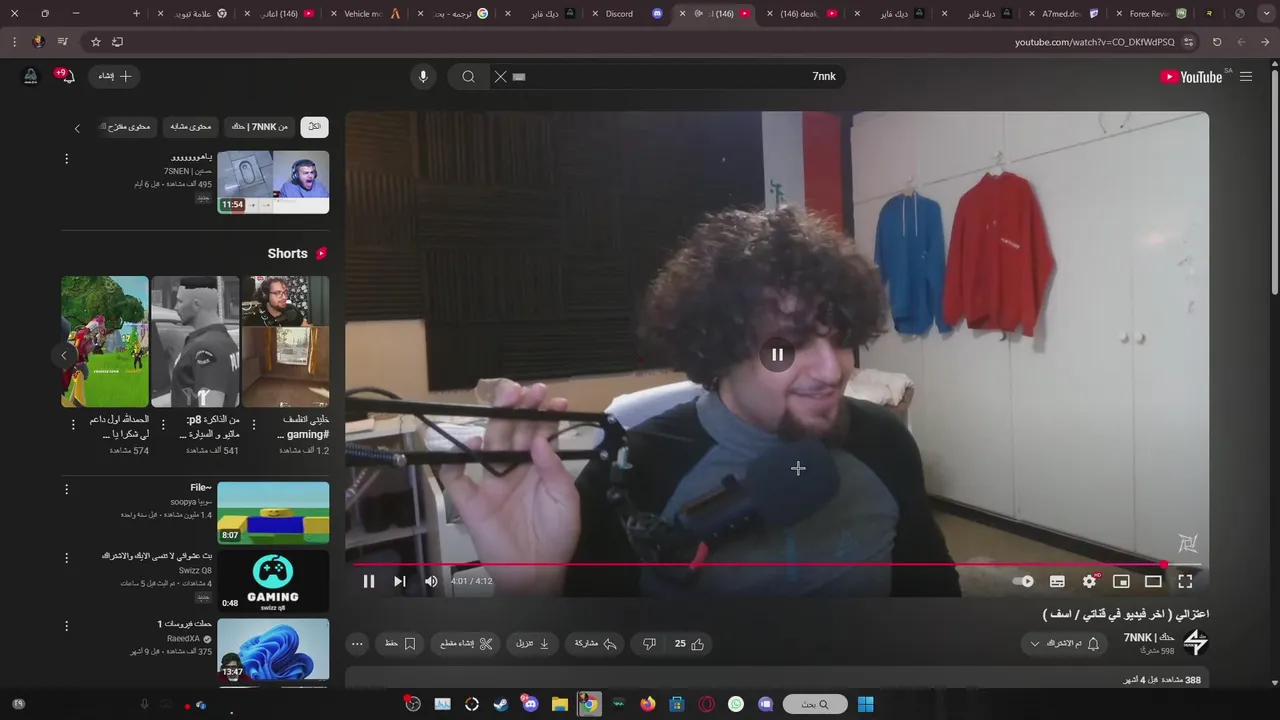The width and height of the screenshot is (1280, 720).
Task: Open the gaming# short thumbnail
Action: pyautogui.click(x=285, y=342)
